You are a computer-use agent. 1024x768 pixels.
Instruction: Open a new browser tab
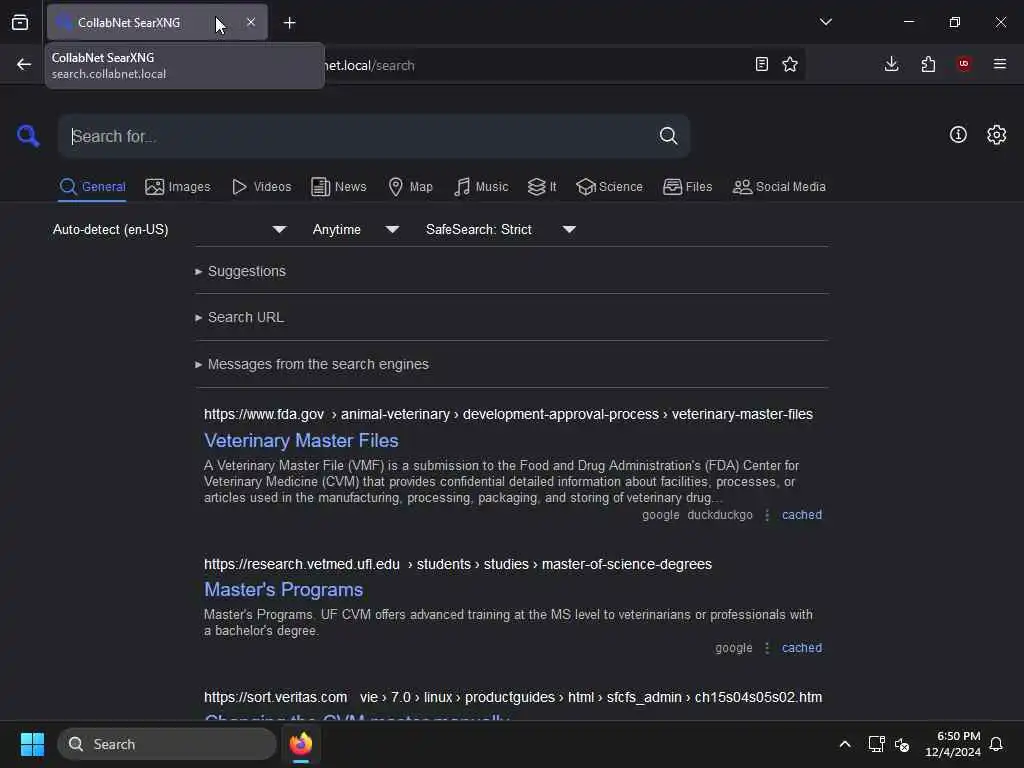coord(289,23)
